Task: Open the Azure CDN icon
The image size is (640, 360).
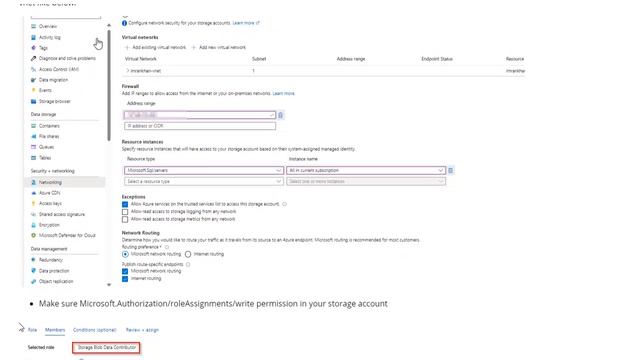Action: [33, 193]
